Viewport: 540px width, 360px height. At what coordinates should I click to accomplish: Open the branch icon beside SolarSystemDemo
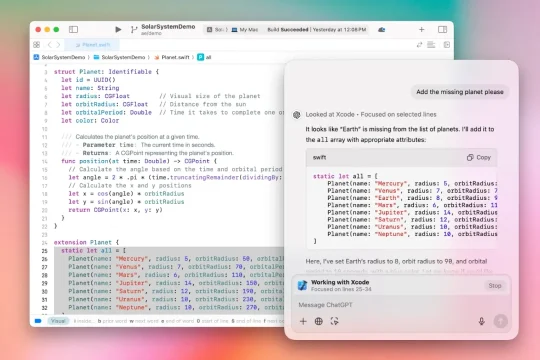pyautogui.click(x=134, y=30)
